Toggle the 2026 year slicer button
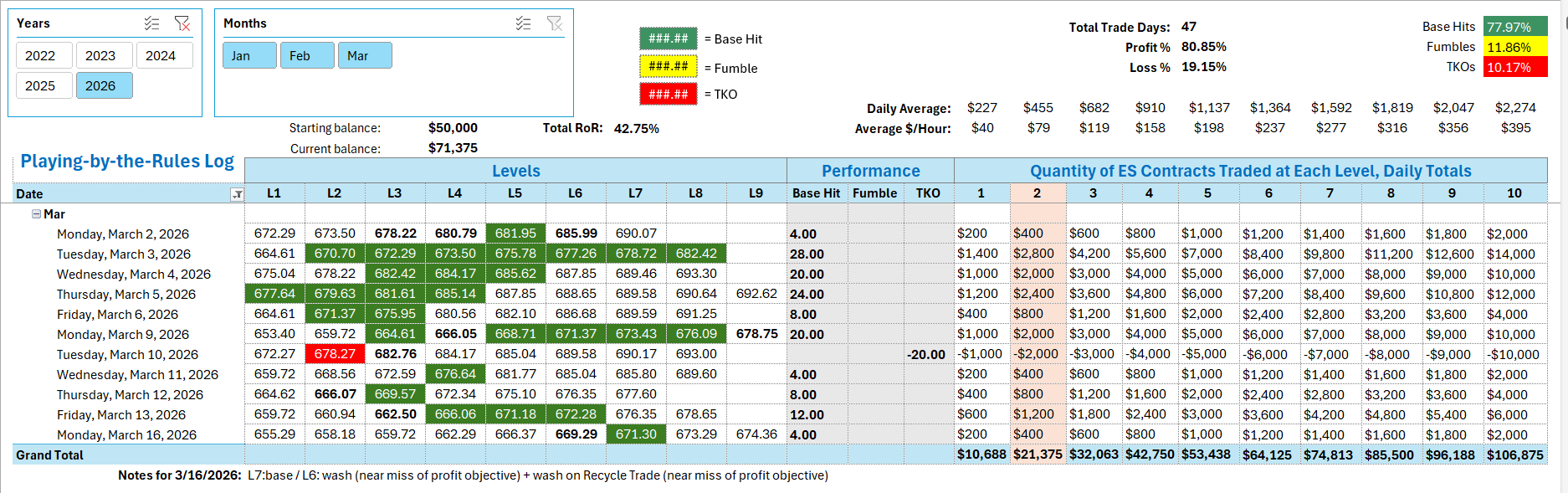This screenshot has width=1568, height=493. click(104, 85)
